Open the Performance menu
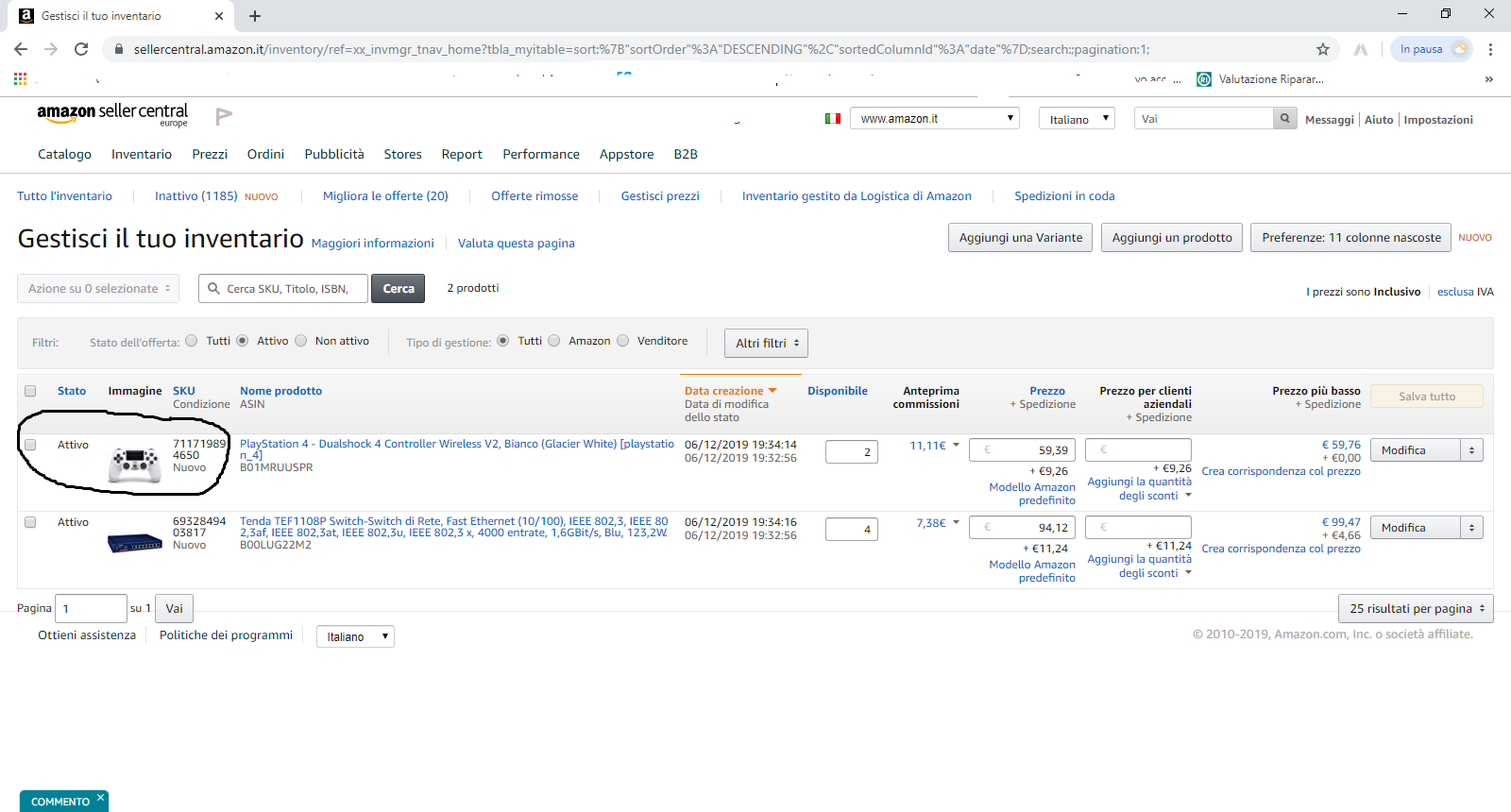Screen dimensions: 1511x812 pos(541,154)
